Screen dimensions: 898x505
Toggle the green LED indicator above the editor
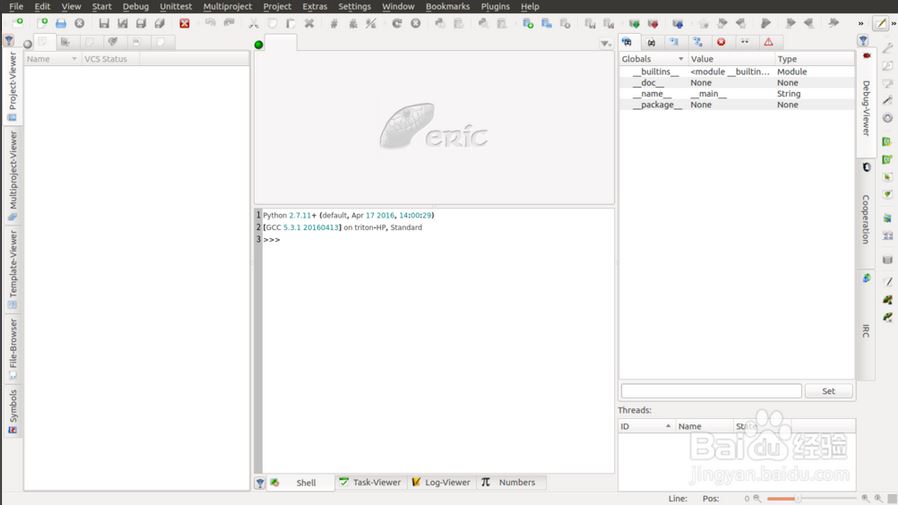tap(259, 45)
